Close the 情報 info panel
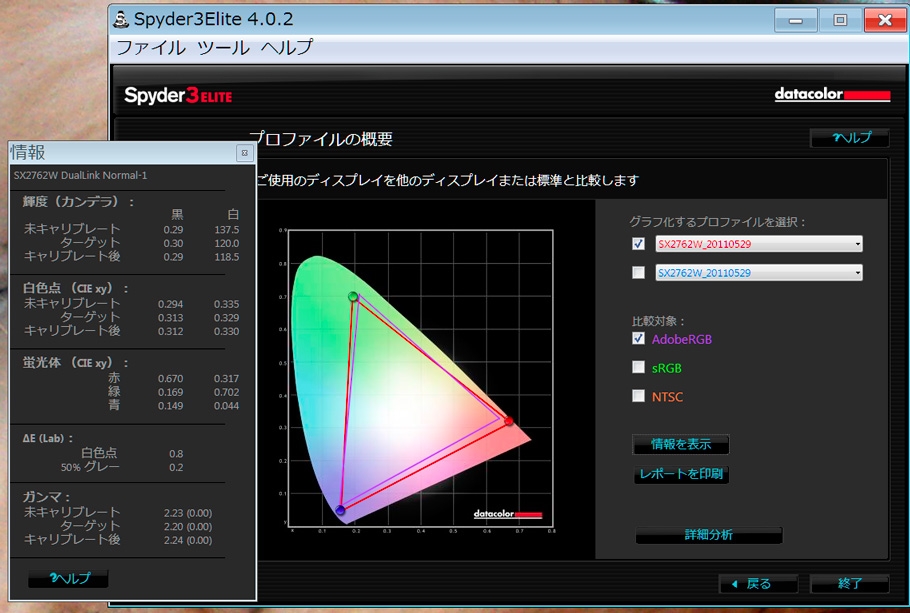 pyautogui.click(x=243, y=153)
